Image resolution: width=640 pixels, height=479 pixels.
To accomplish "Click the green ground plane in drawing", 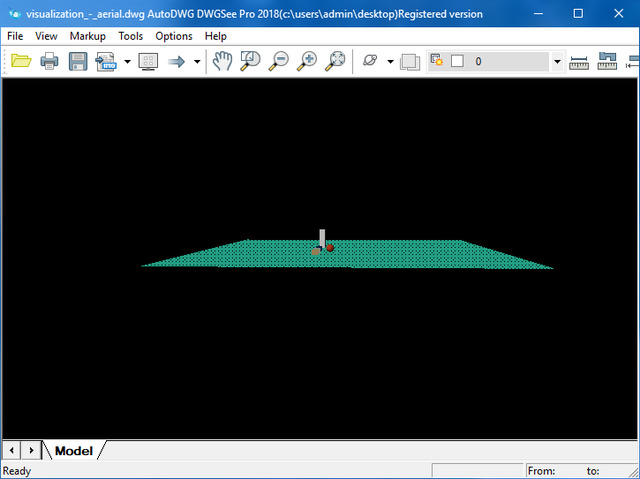I will 420,255.
